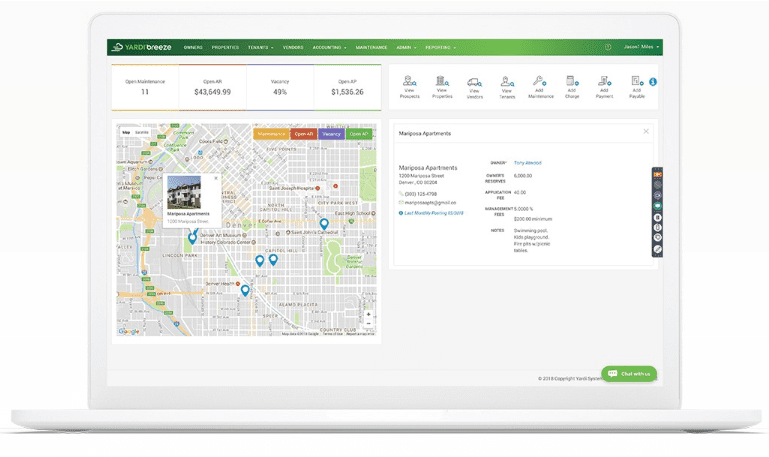Click the blue info icon beside Add Payable
769x457 pixels.
coord(653,82)
